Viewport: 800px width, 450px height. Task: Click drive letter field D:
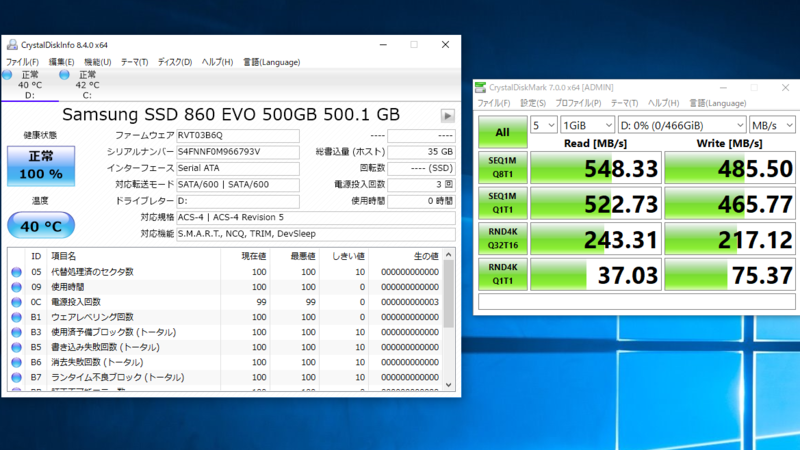tap(238, 201)
